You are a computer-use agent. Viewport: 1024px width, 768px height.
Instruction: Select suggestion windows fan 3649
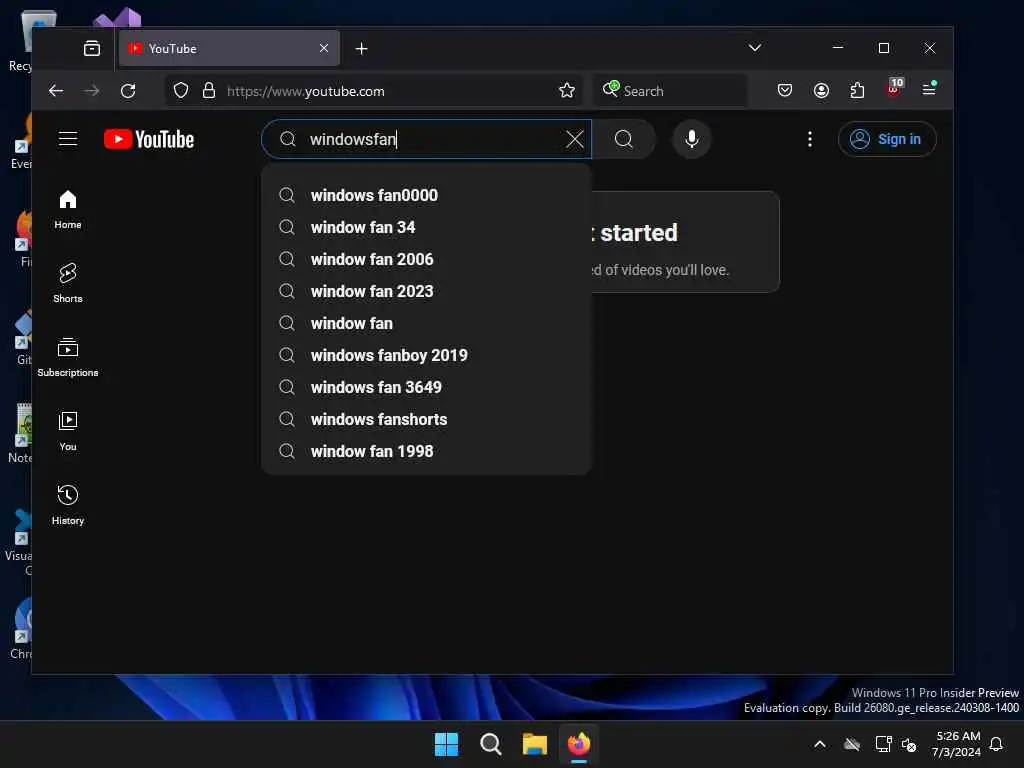pos(426,387)
